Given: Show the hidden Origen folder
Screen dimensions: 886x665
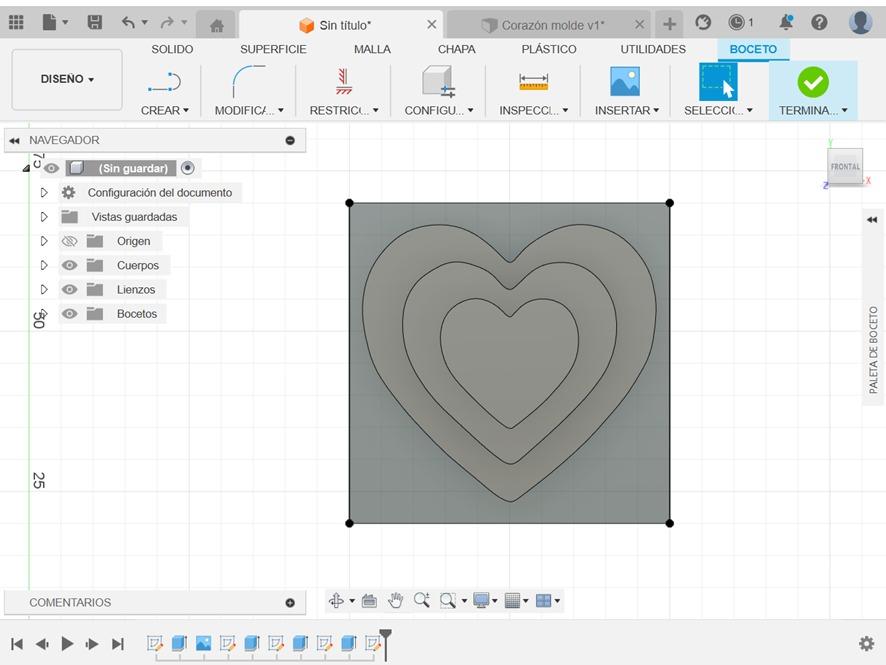Looking at the screenshot, I should [x=69, y=241].
